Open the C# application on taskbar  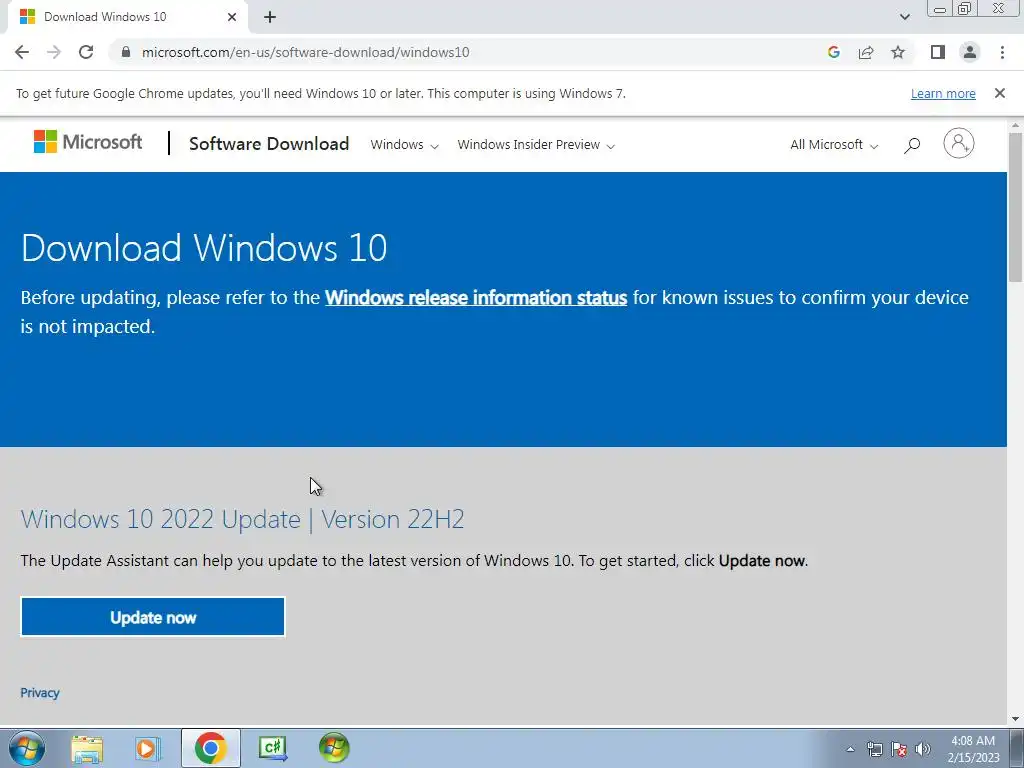[x=272, y=748]
